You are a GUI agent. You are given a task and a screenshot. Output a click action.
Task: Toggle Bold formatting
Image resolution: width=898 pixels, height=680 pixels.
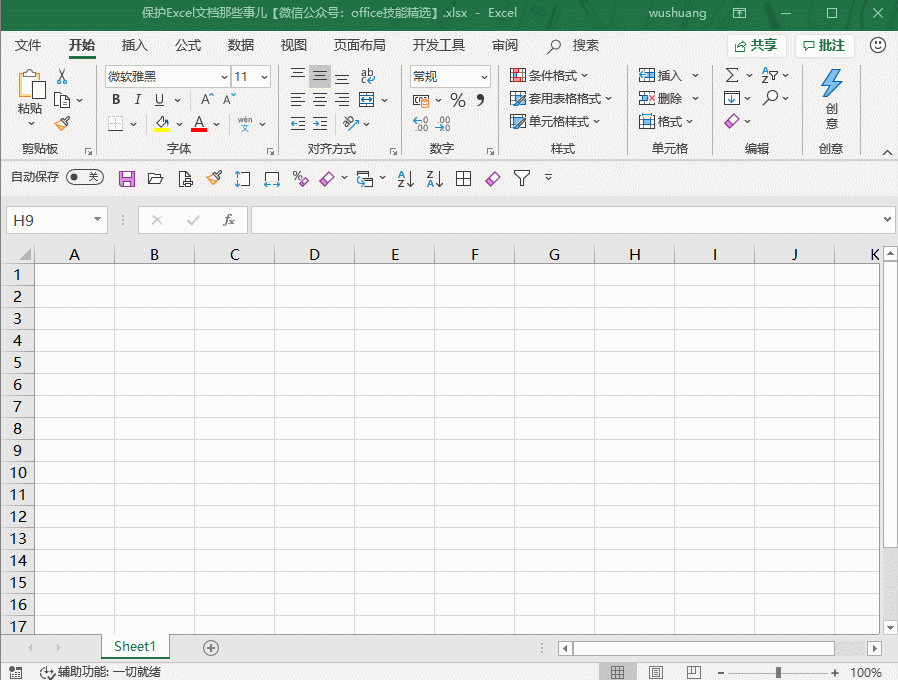116,100
